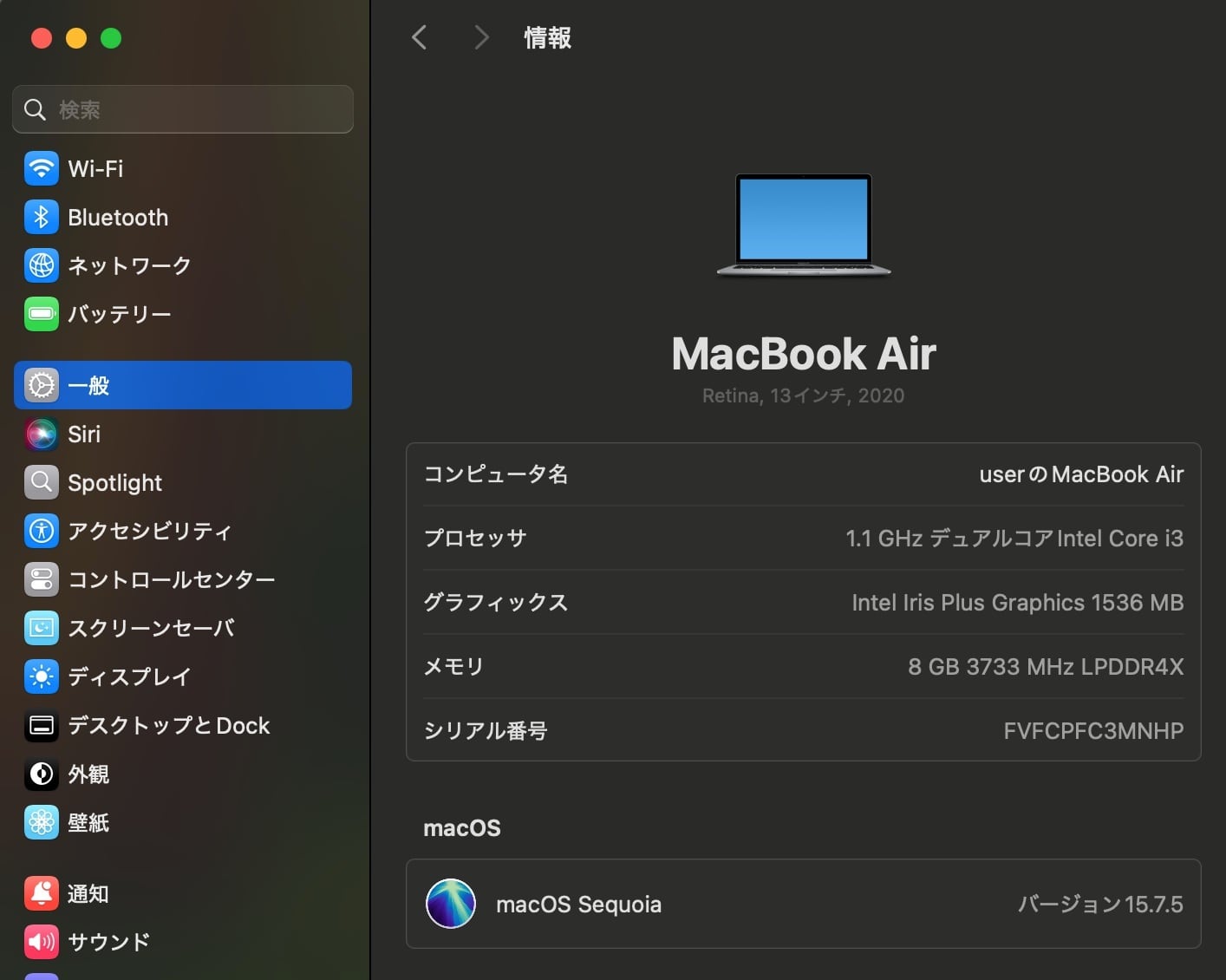Focus the 検索 search field
This screenshot has height=980, width=1226.
(x=183, y=109)
